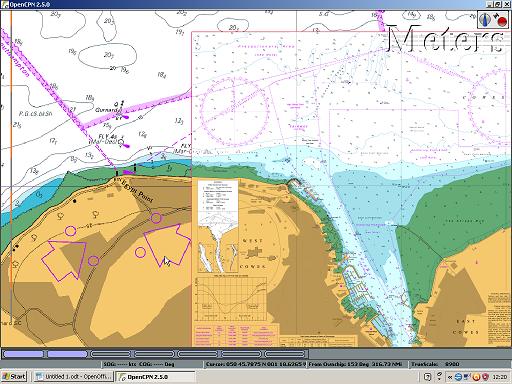This screenshot has height=384, width=512.
Task: Click the OpenCPN title bar app icon
Action: (5, 4)
